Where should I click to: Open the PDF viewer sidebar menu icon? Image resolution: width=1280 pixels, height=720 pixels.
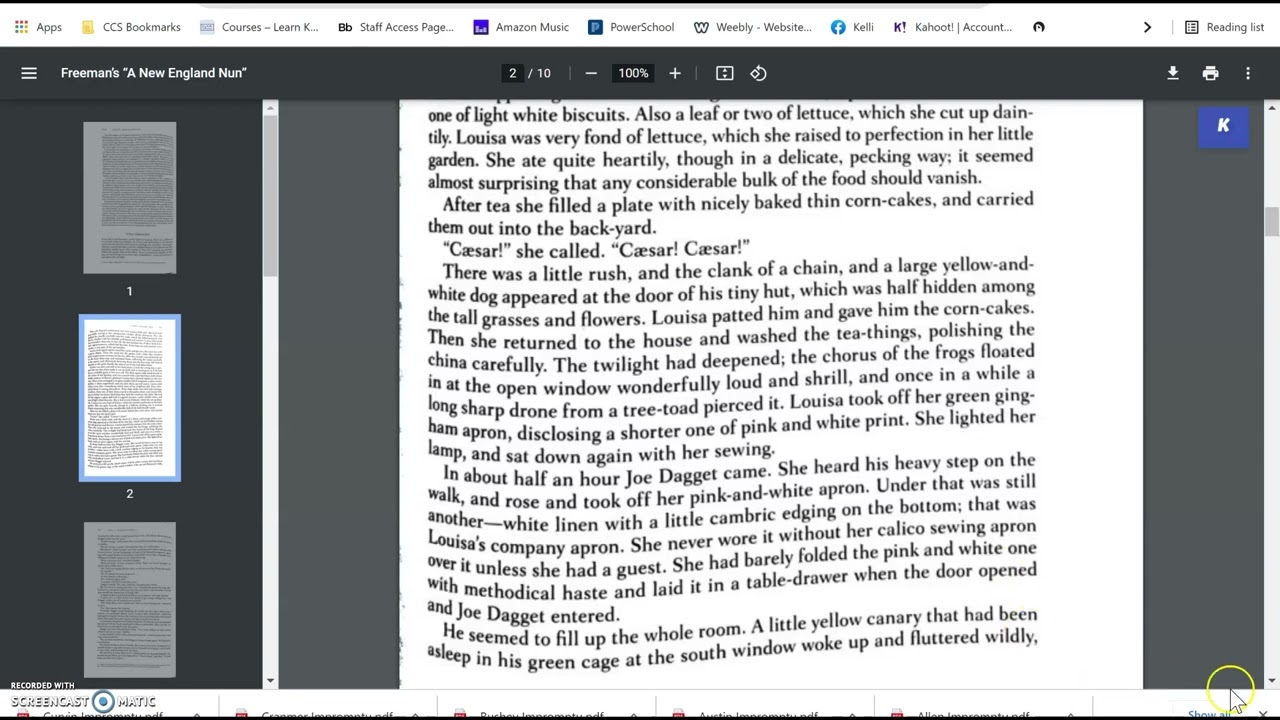point(29,73)
